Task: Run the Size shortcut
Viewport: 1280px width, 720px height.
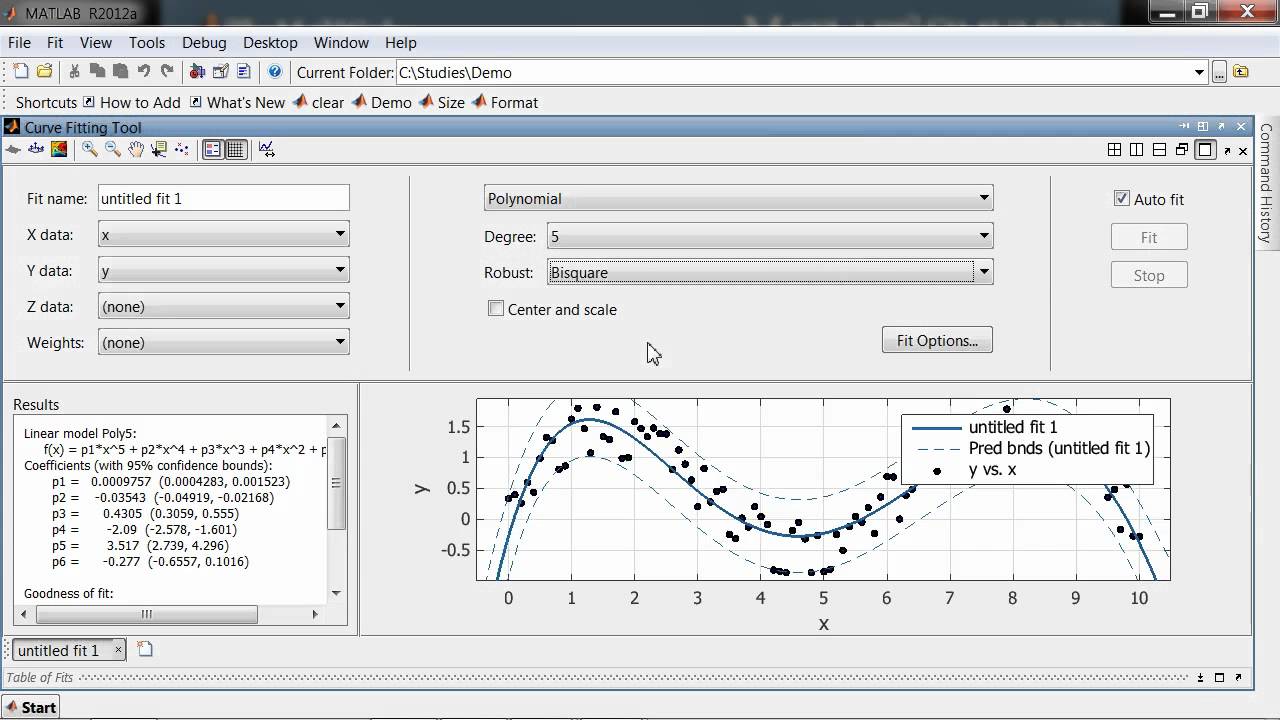Action: click(x=441, y=102)
